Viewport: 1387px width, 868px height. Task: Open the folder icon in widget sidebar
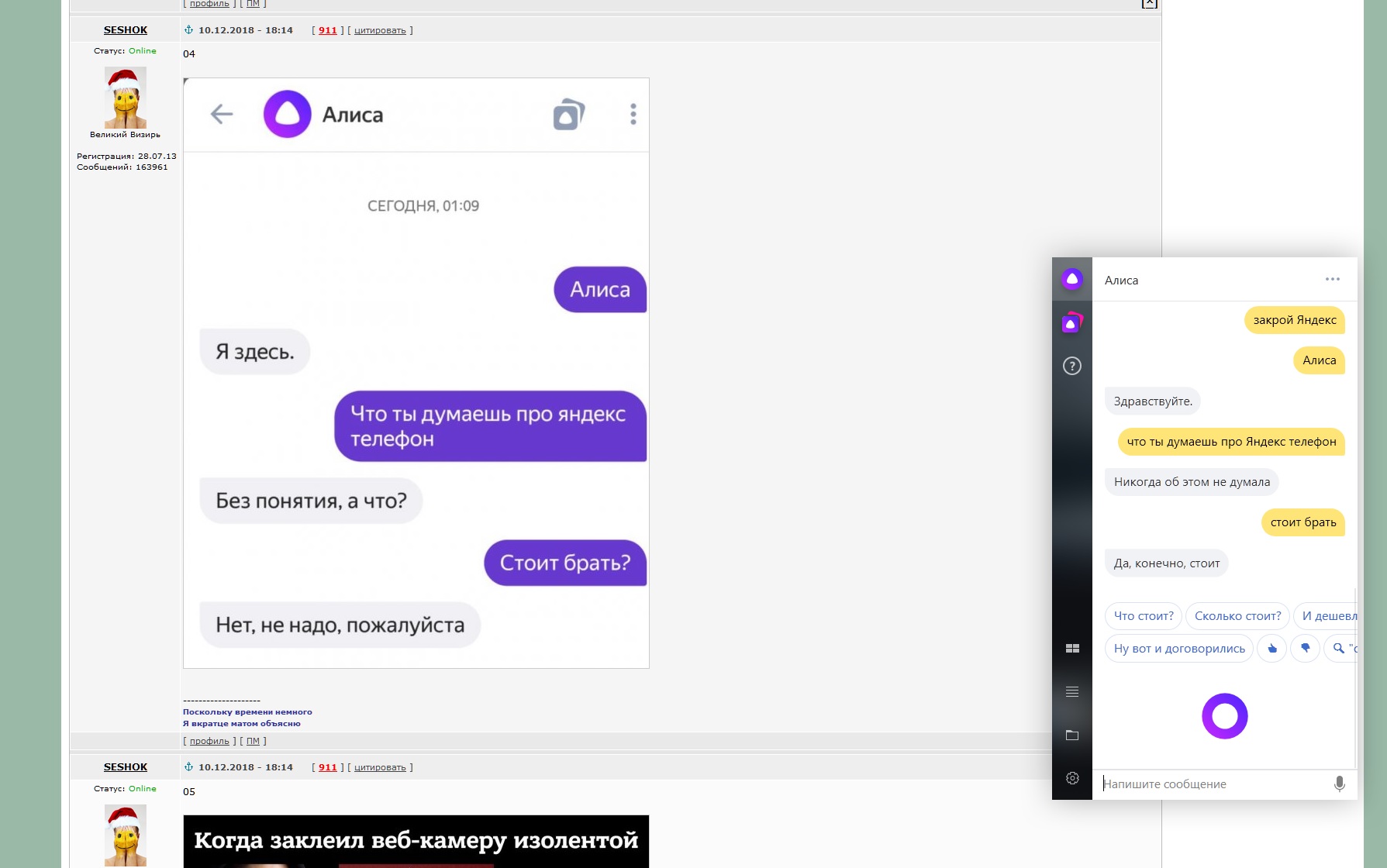(1072, 735)
